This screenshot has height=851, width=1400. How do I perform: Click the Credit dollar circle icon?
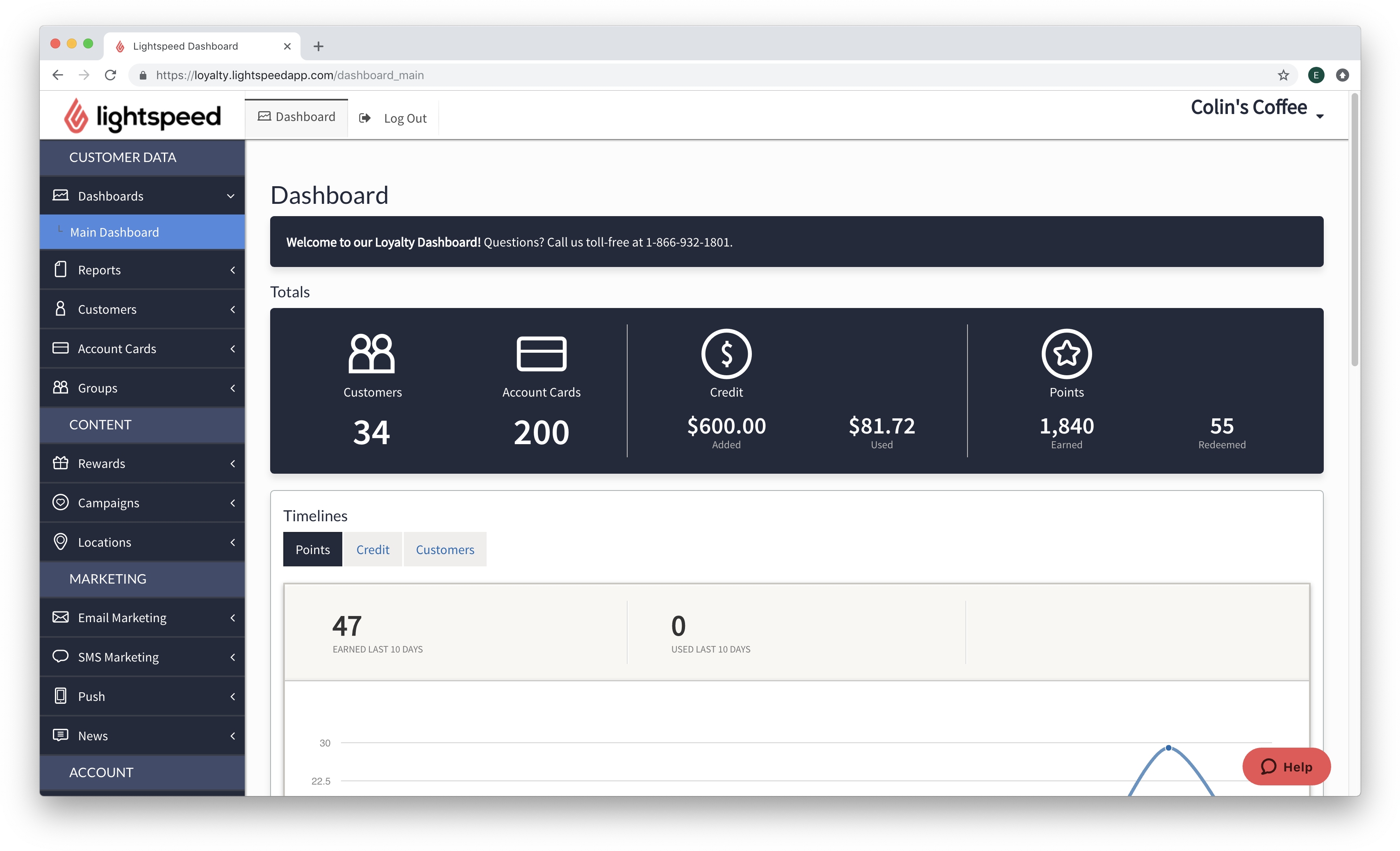click(x=726, y=354)
